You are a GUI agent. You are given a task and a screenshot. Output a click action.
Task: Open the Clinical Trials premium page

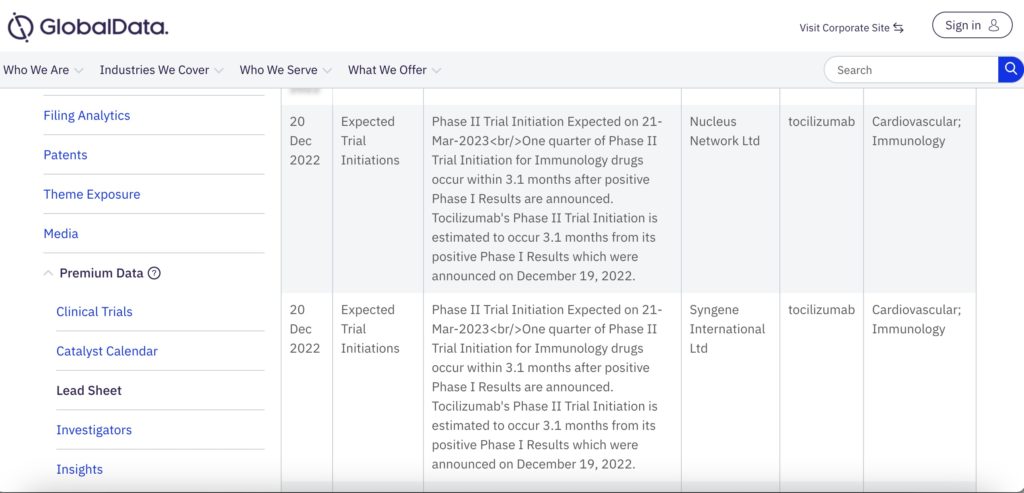tap(94, 312)
